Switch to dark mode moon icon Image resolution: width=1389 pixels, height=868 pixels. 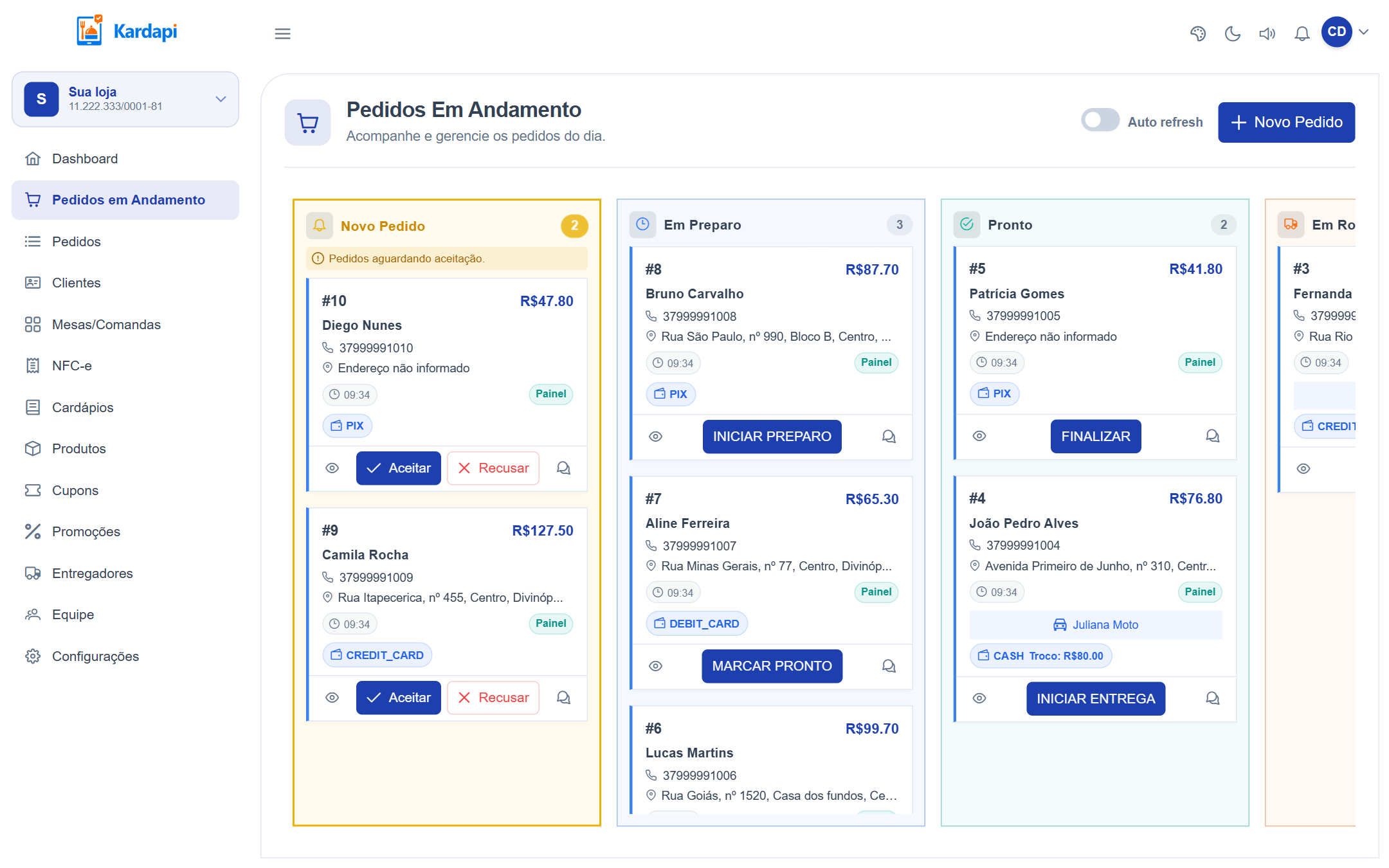point(1232,33)
